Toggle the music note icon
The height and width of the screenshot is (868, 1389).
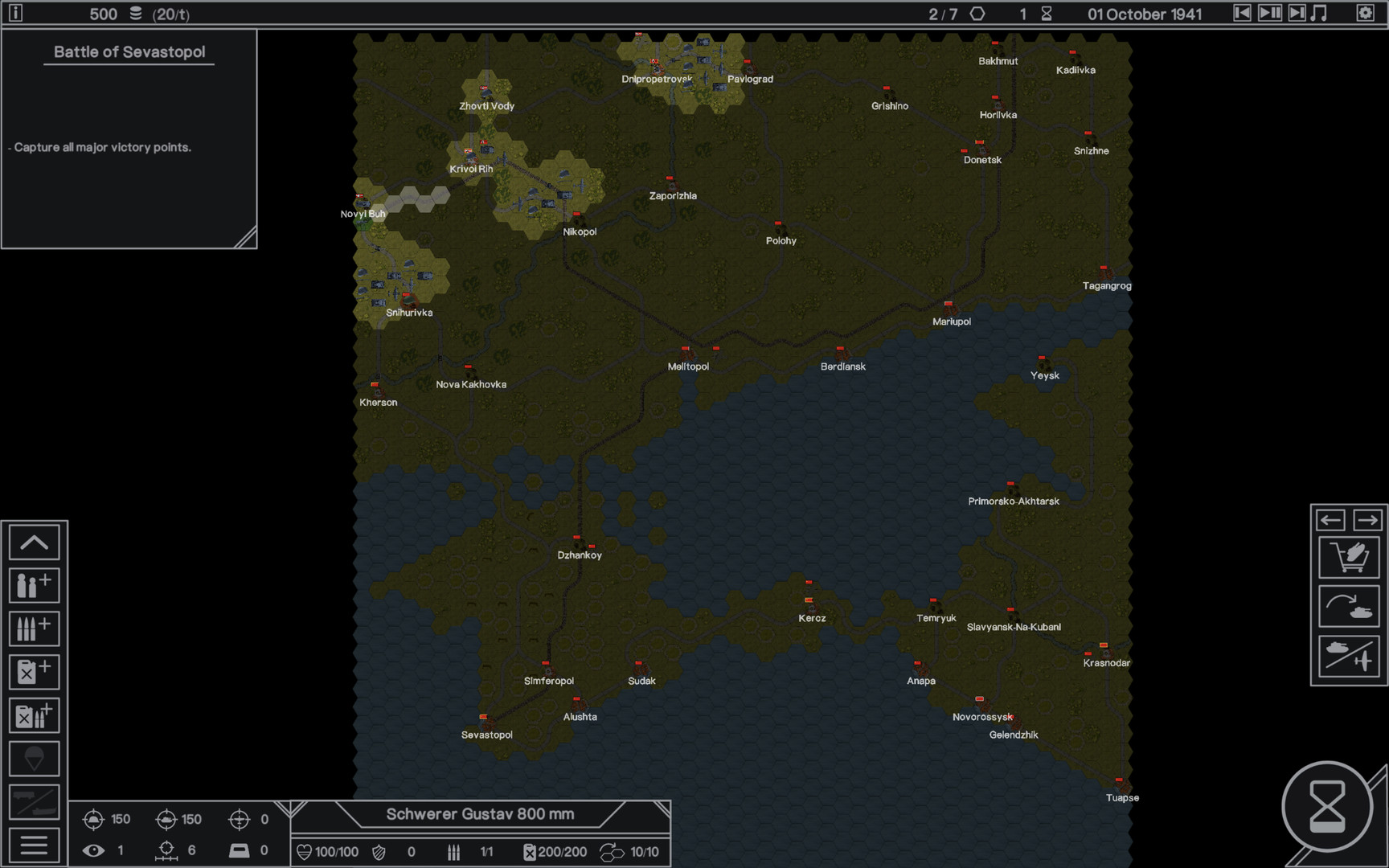1319,14
